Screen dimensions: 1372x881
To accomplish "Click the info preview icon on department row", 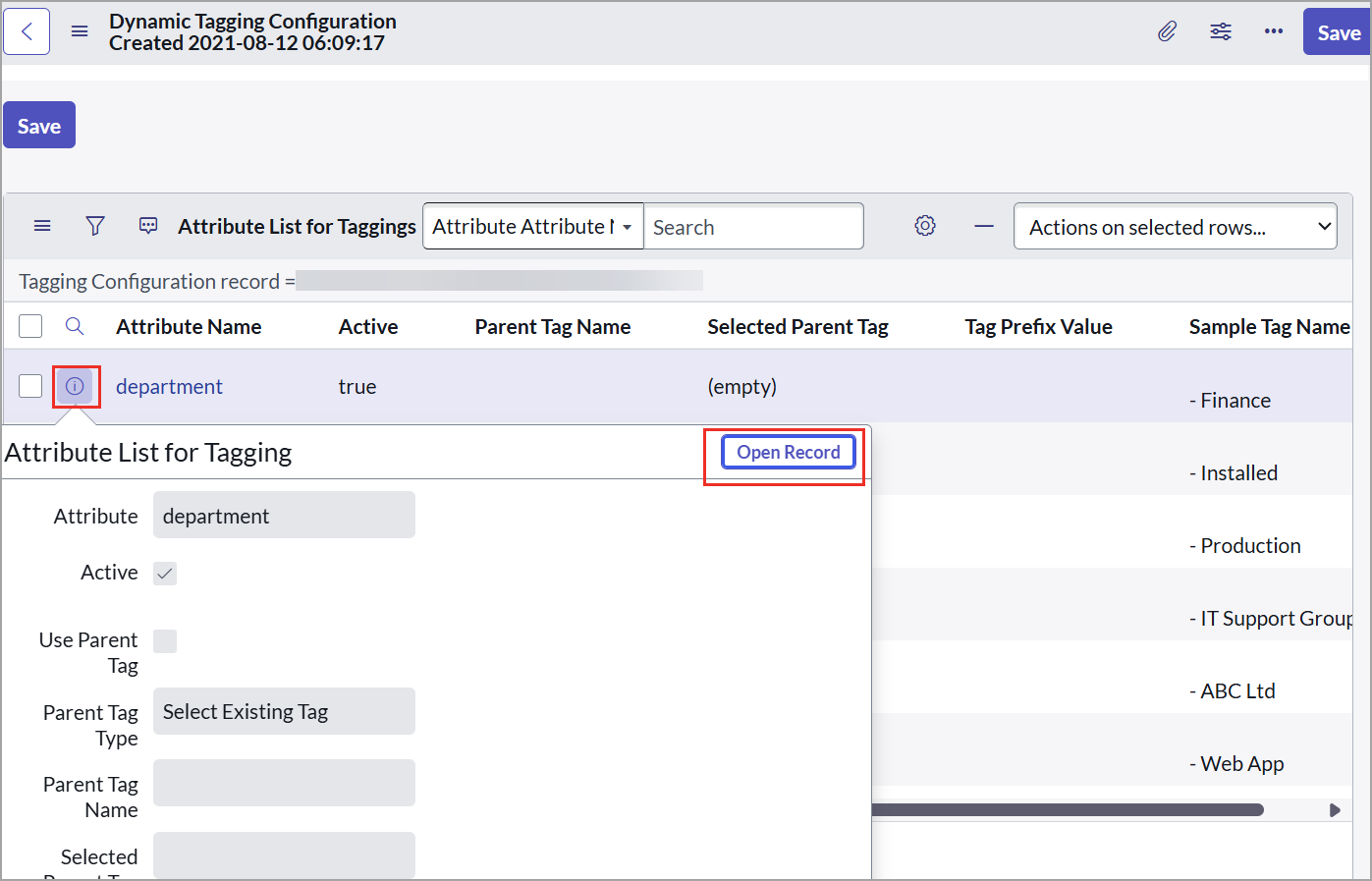I will pos(76,386).
